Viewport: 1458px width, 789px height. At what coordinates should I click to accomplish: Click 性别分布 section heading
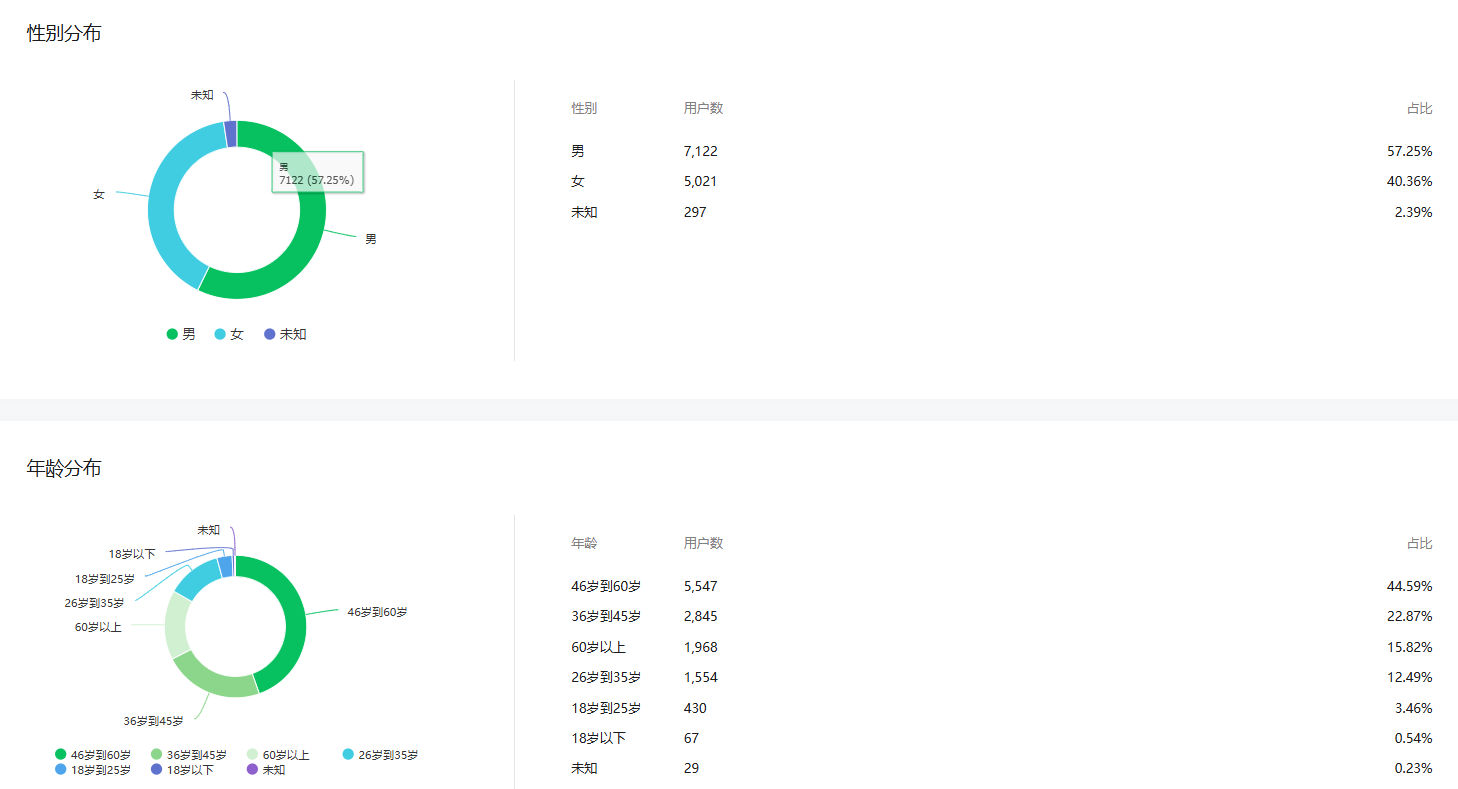tap(64, 33)
